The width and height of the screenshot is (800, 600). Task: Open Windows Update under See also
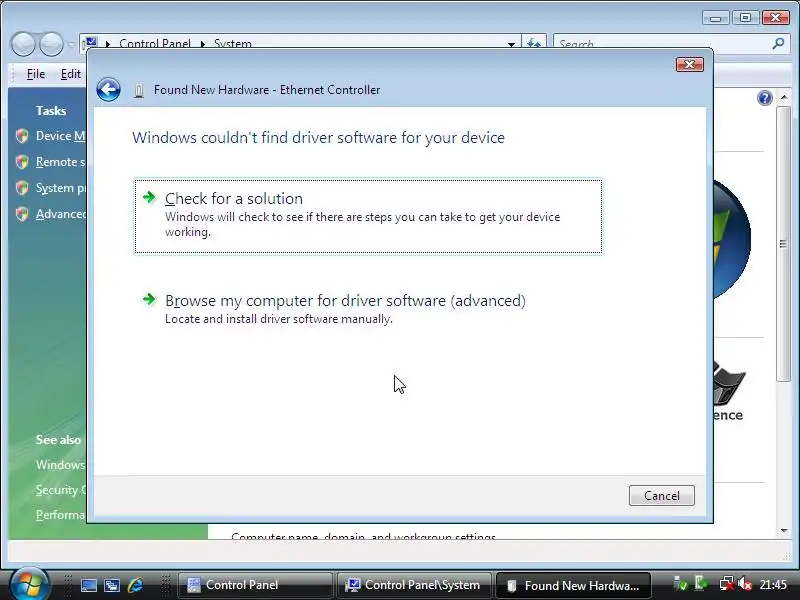[x=60, y=465]
